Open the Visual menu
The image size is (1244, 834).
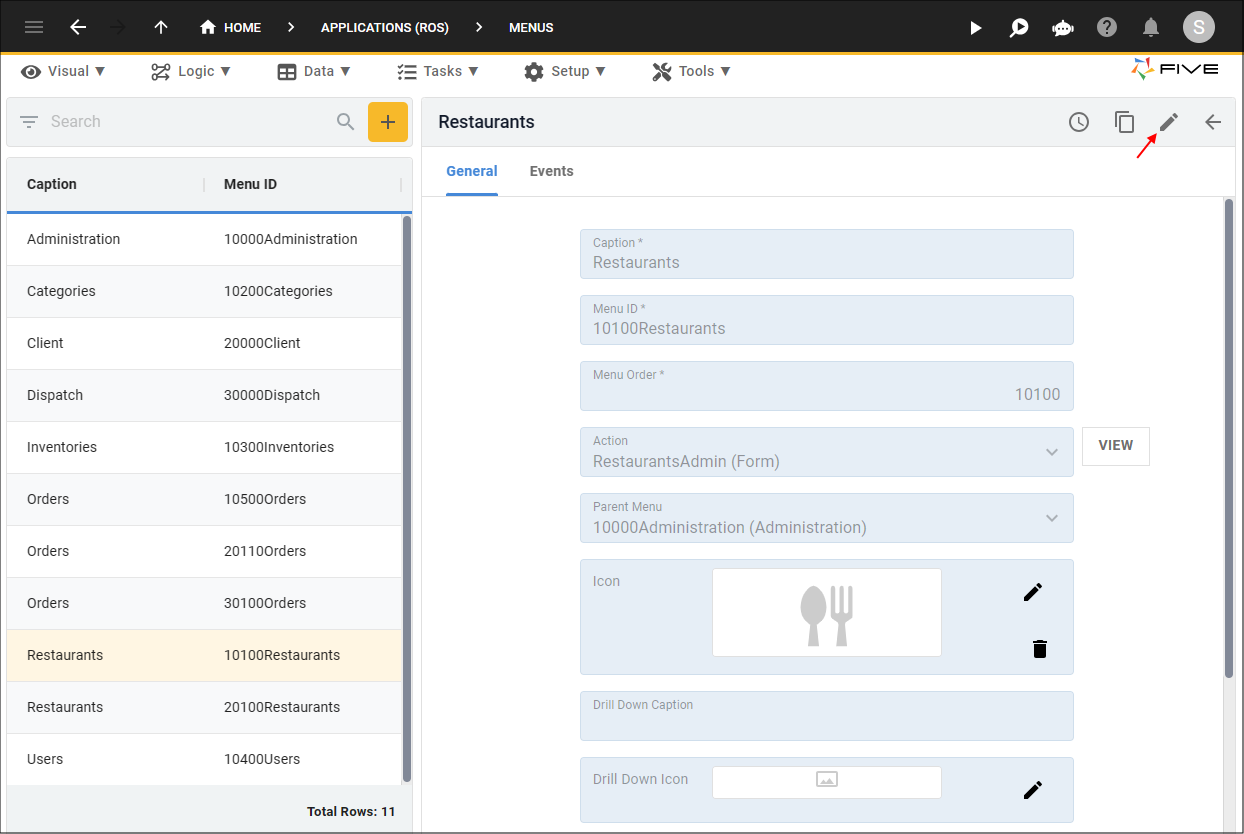pos(64,71)
